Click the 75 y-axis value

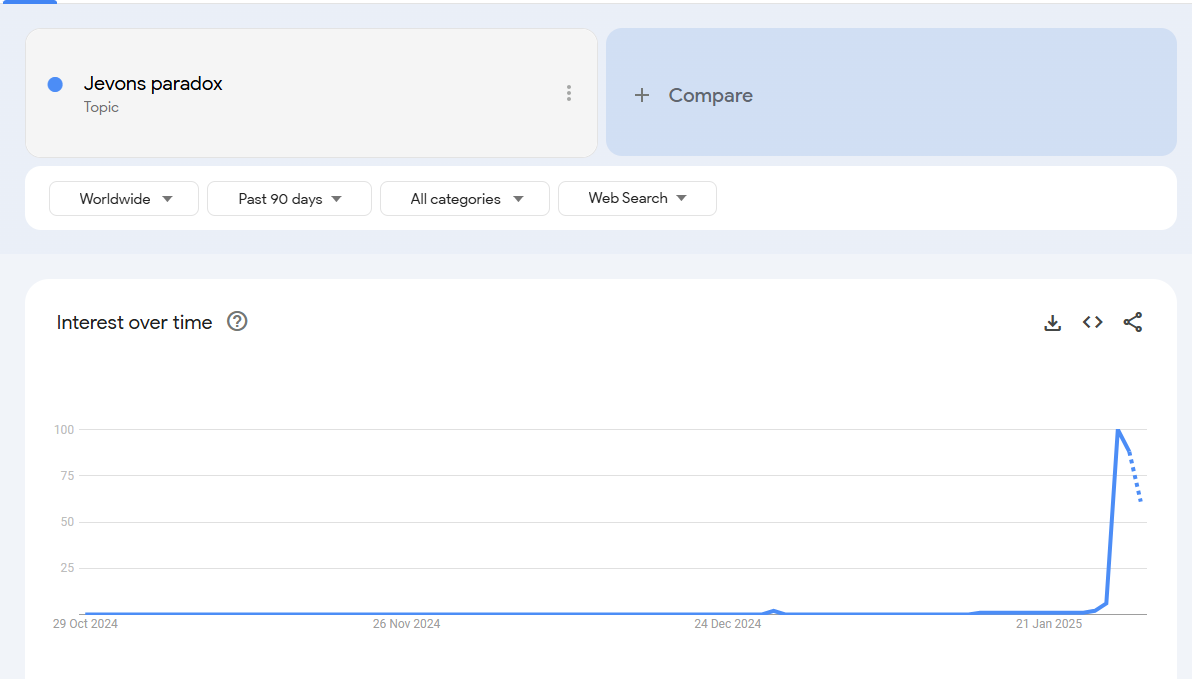point(67,476)
